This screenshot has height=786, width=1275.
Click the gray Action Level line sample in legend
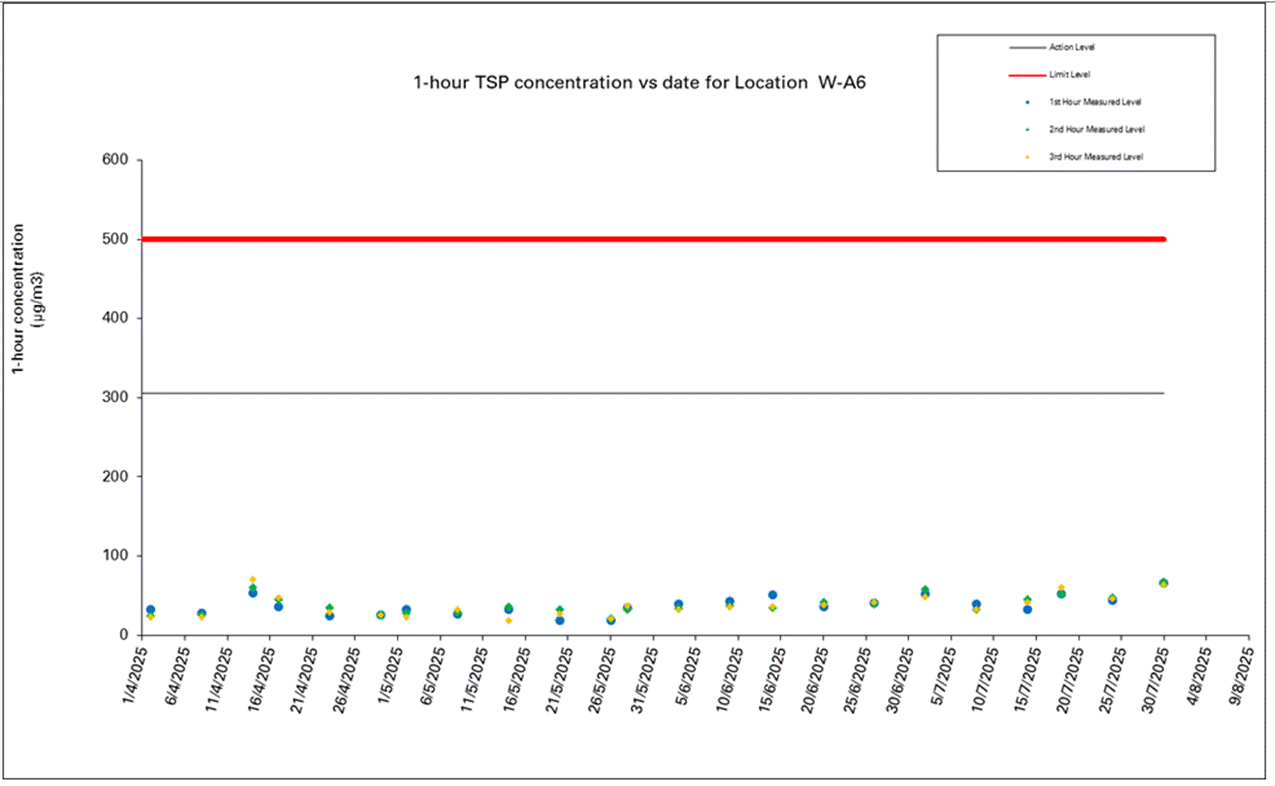pyautogui.click(x=1028, y=47)
